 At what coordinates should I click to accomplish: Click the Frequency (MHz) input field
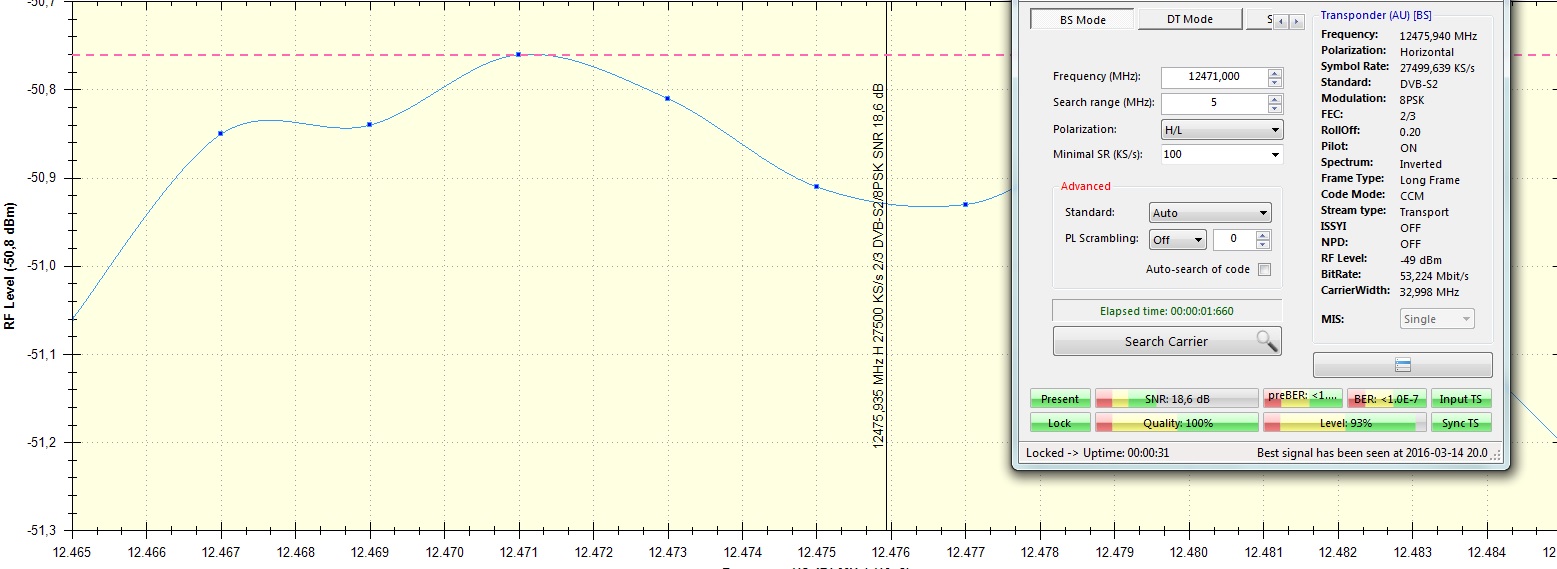click(1213, 77)
